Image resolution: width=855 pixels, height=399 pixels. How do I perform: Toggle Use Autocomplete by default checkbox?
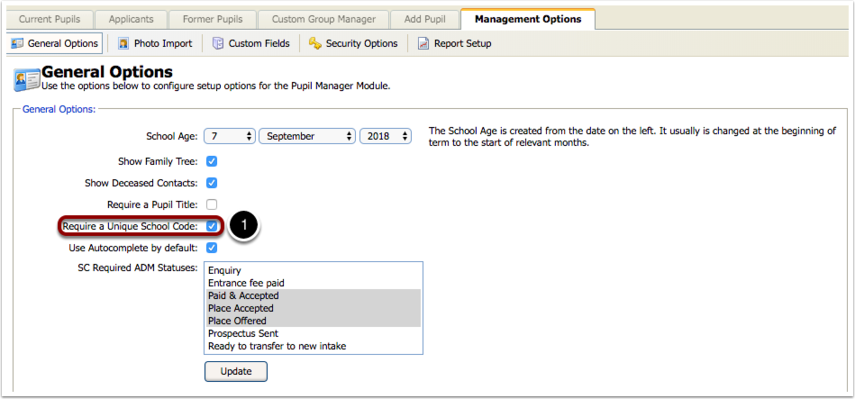(212, 247)
